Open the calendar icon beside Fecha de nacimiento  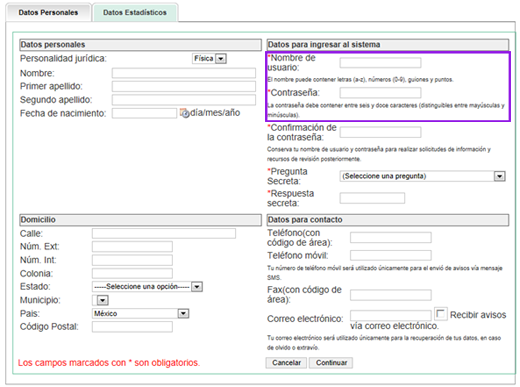(184, 113)
